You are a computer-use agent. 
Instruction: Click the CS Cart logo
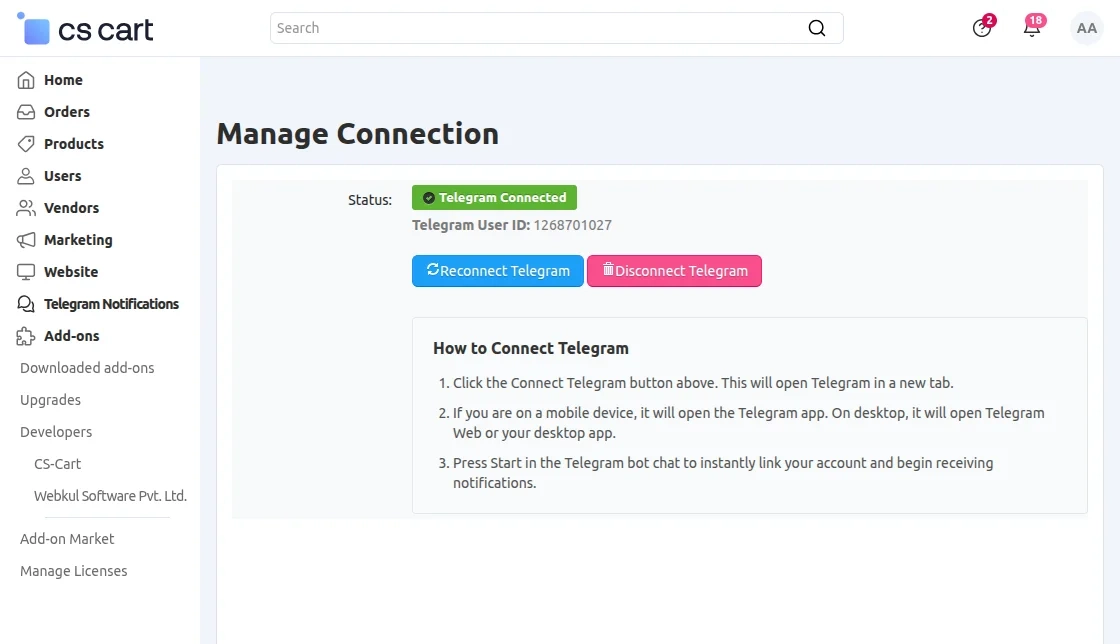coord(85,29)
